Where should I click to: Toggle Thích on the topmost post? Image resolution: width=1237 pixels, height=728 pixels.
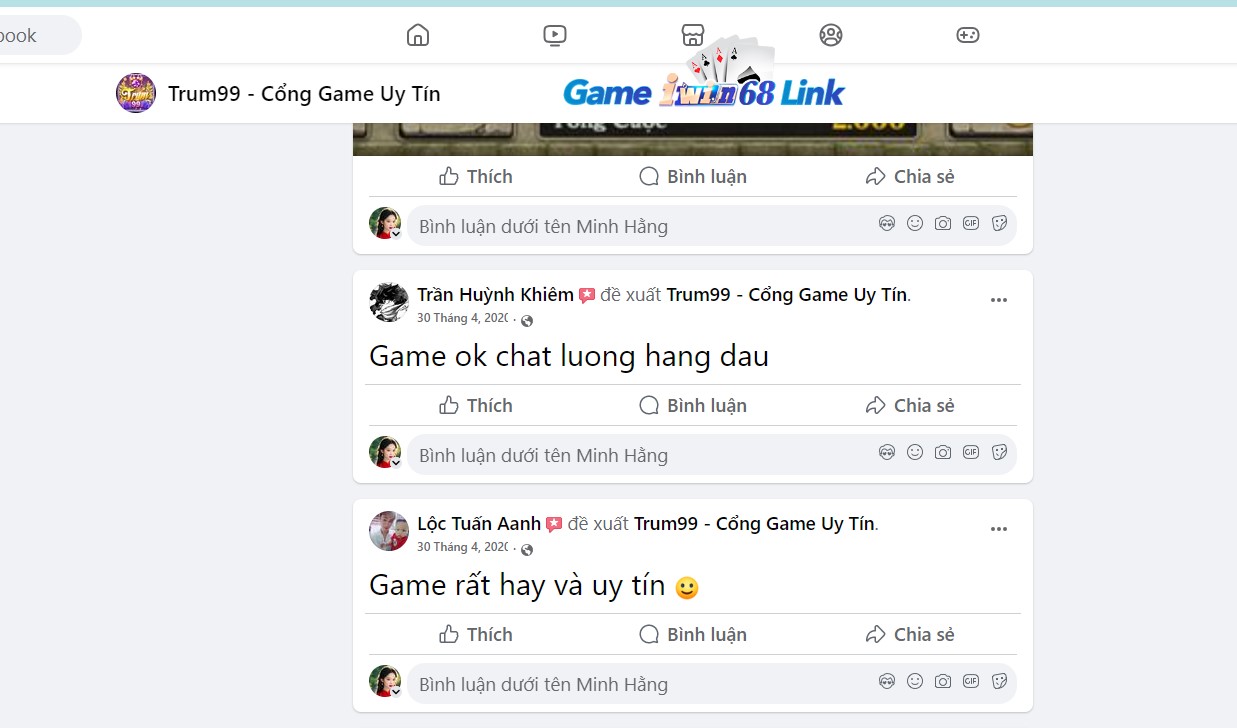(x=476, y=176)
